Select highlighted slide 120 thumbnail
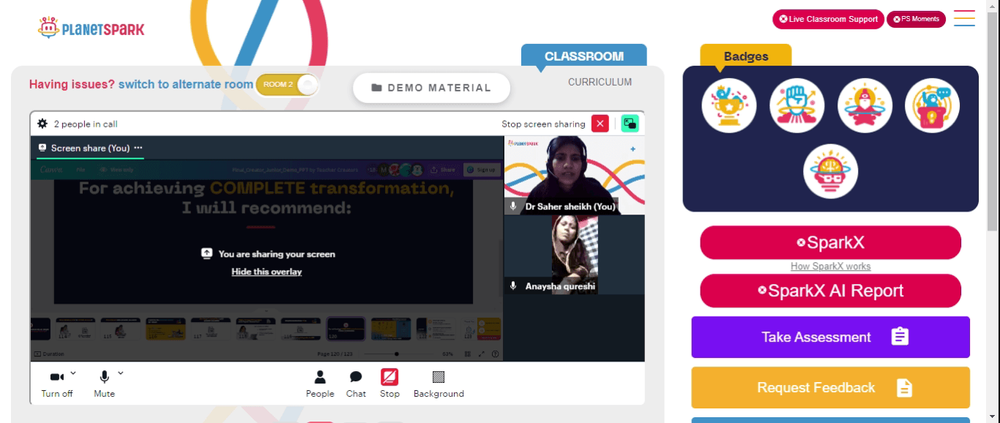Viewport: 1000px width, 423px height. pos(346,329)
